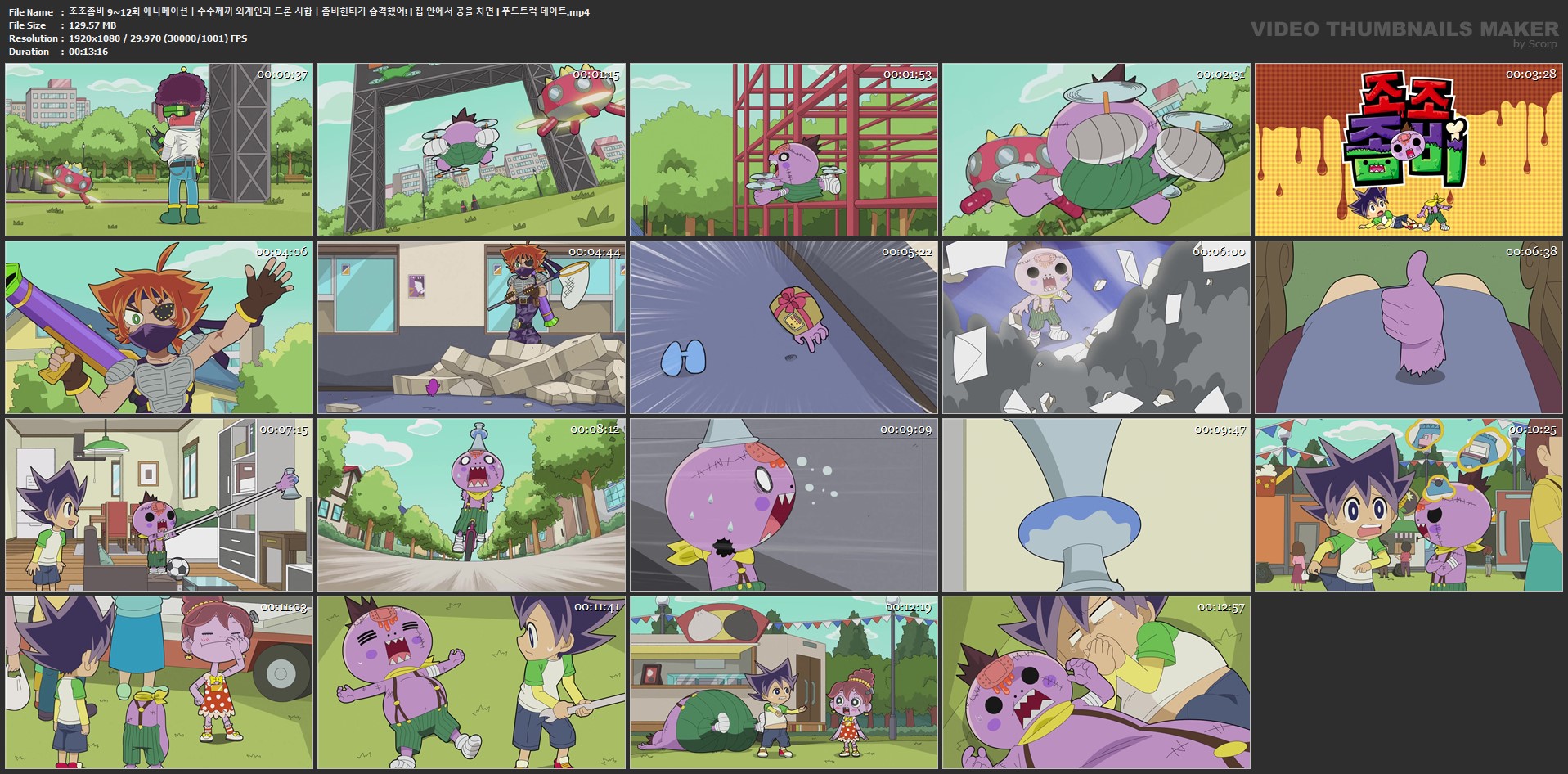The image size is (1568, 774).
Task: Open the thumbnail stamped 00:11:41
Action: click(472, 682)
